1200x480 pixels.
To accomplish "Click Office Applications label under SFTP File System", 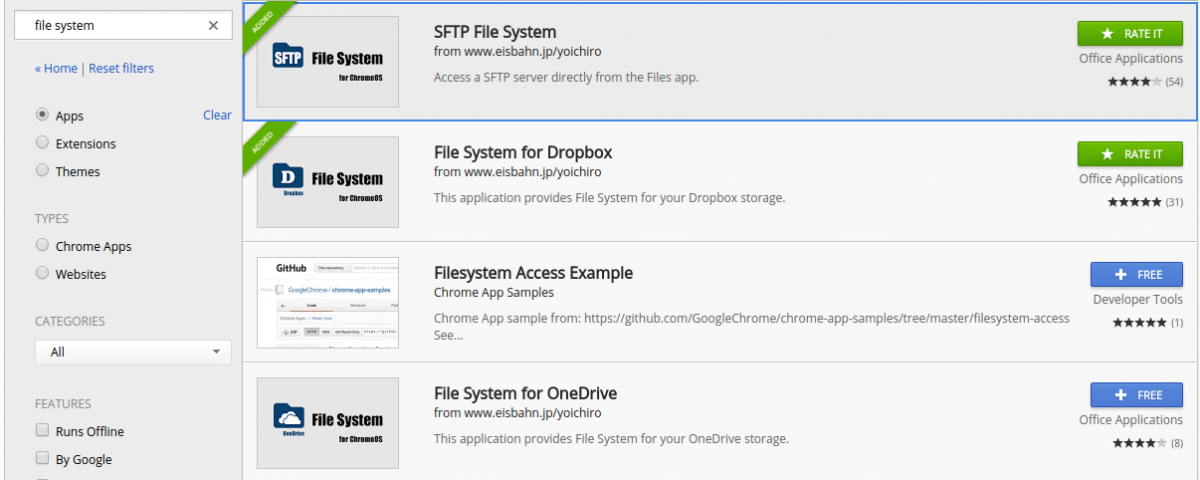I will [1131, 58].
